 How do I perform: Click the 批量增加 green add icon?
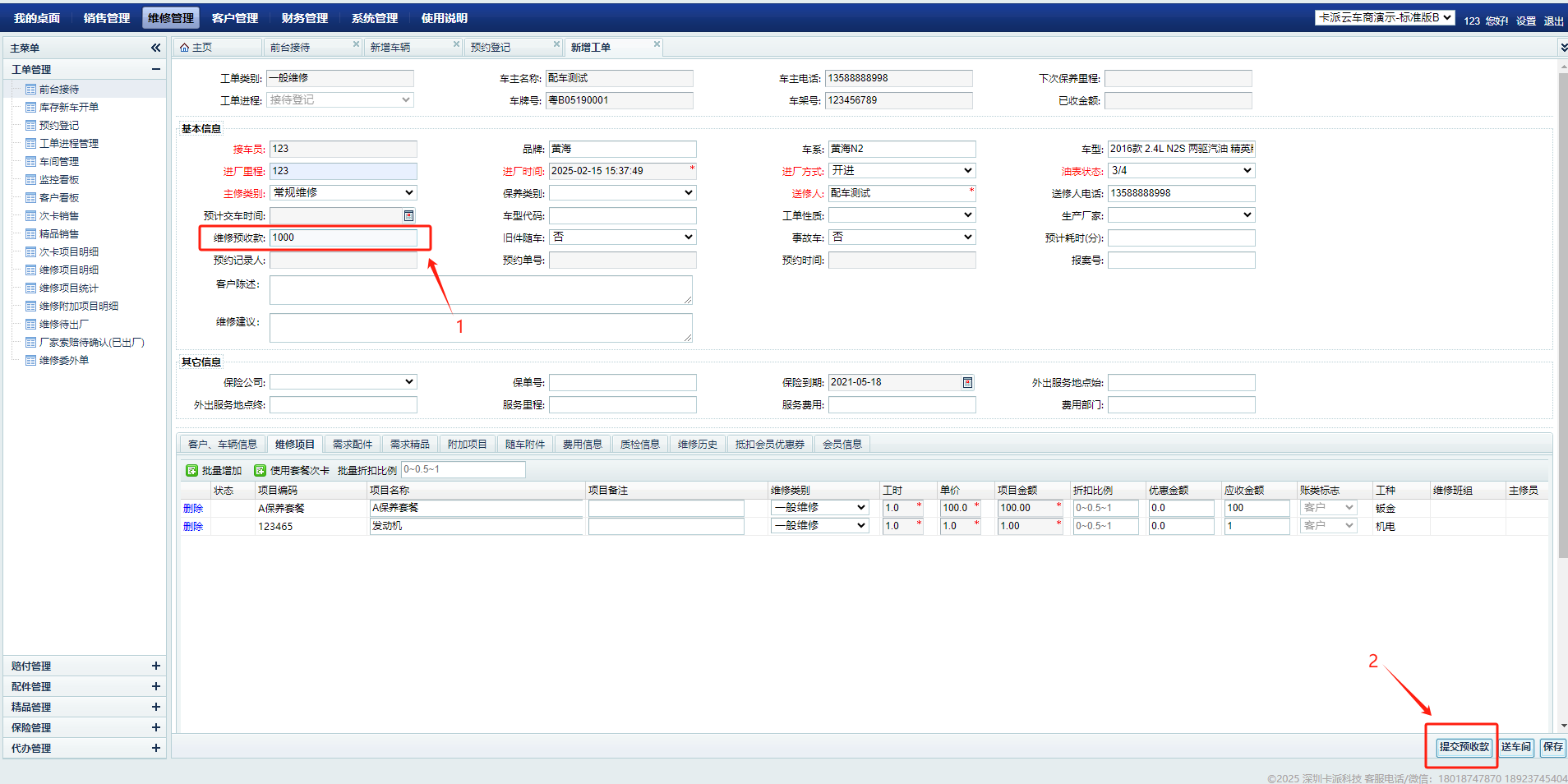click(x=191, y=470)
